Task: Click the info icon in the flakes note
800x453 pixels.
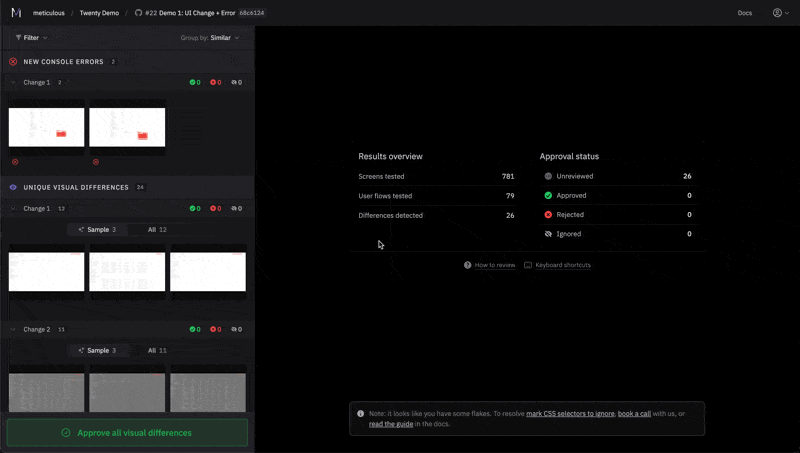Action: [361, 414]
